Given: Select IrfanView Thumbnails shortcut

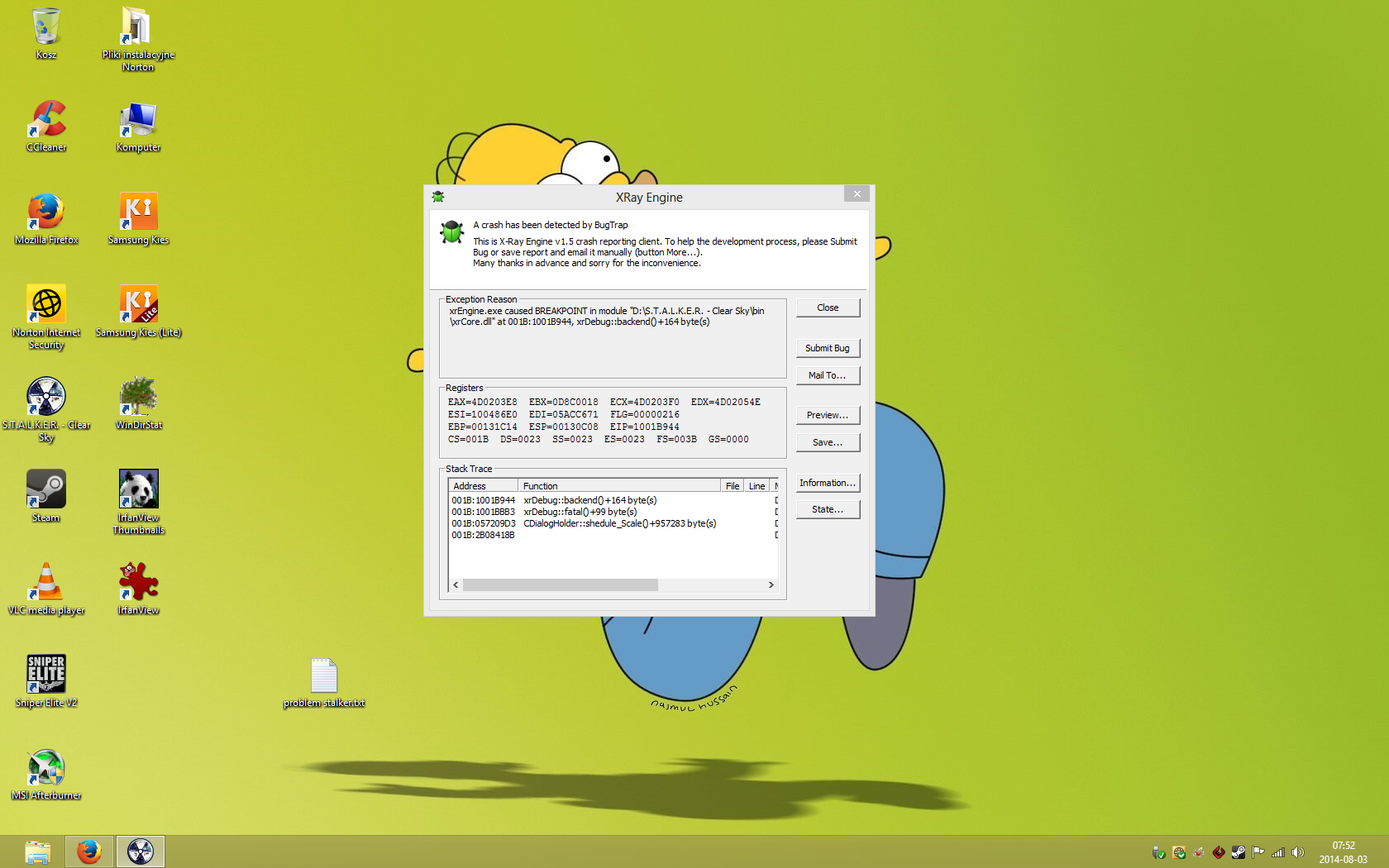Looking at the screenshot, I should [138, 502].
